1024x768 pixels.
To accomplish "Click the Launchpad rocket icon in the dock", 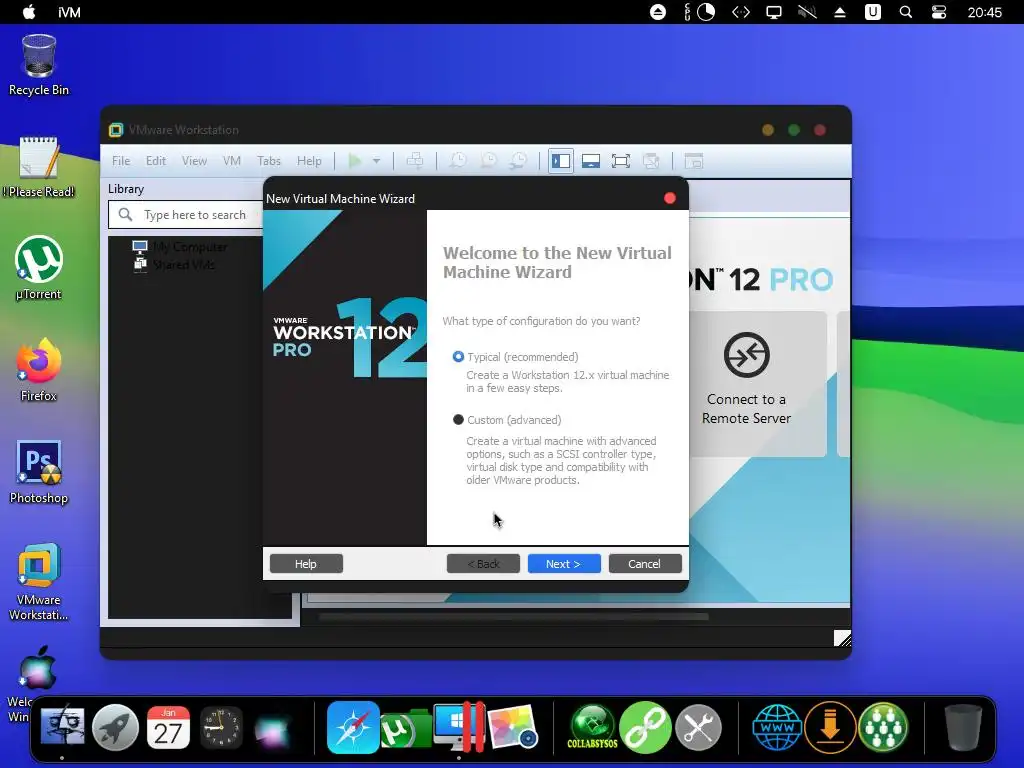I will [x=115, y=726].
